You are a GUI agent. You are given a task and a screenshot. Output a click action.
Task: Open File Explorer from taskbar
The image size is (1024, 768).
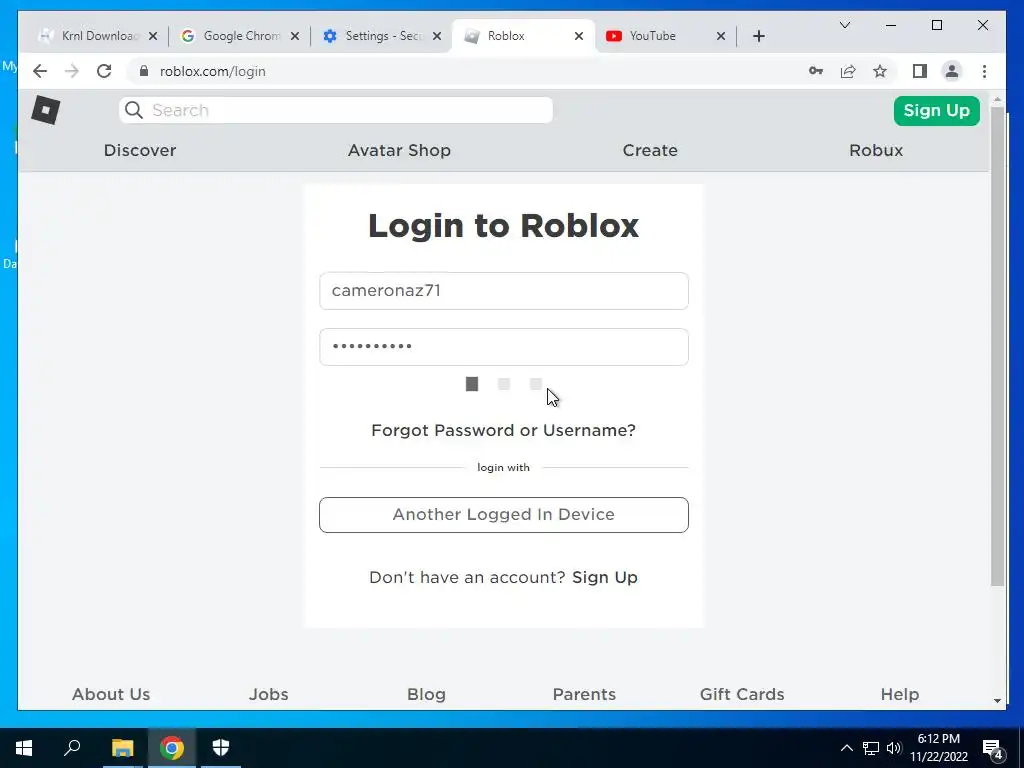click(122, 748)
